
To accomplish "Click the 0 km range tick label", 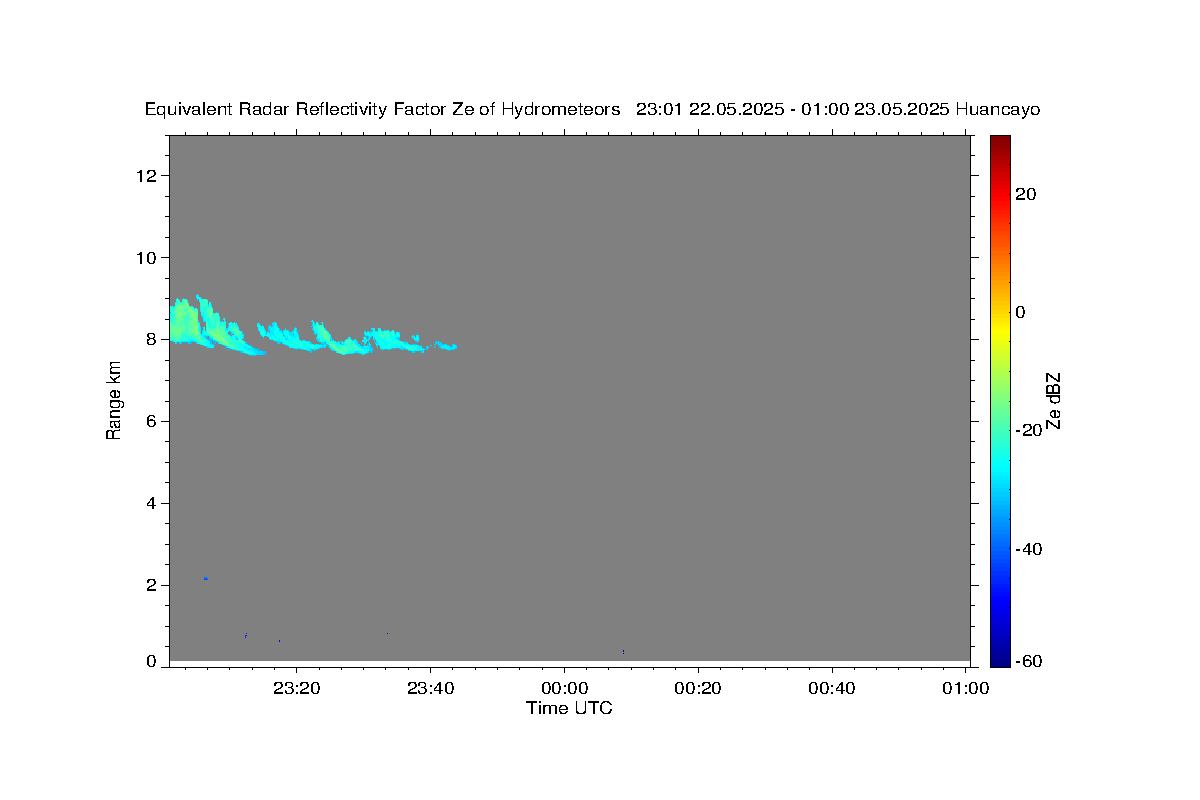I will tap(152, 661).
